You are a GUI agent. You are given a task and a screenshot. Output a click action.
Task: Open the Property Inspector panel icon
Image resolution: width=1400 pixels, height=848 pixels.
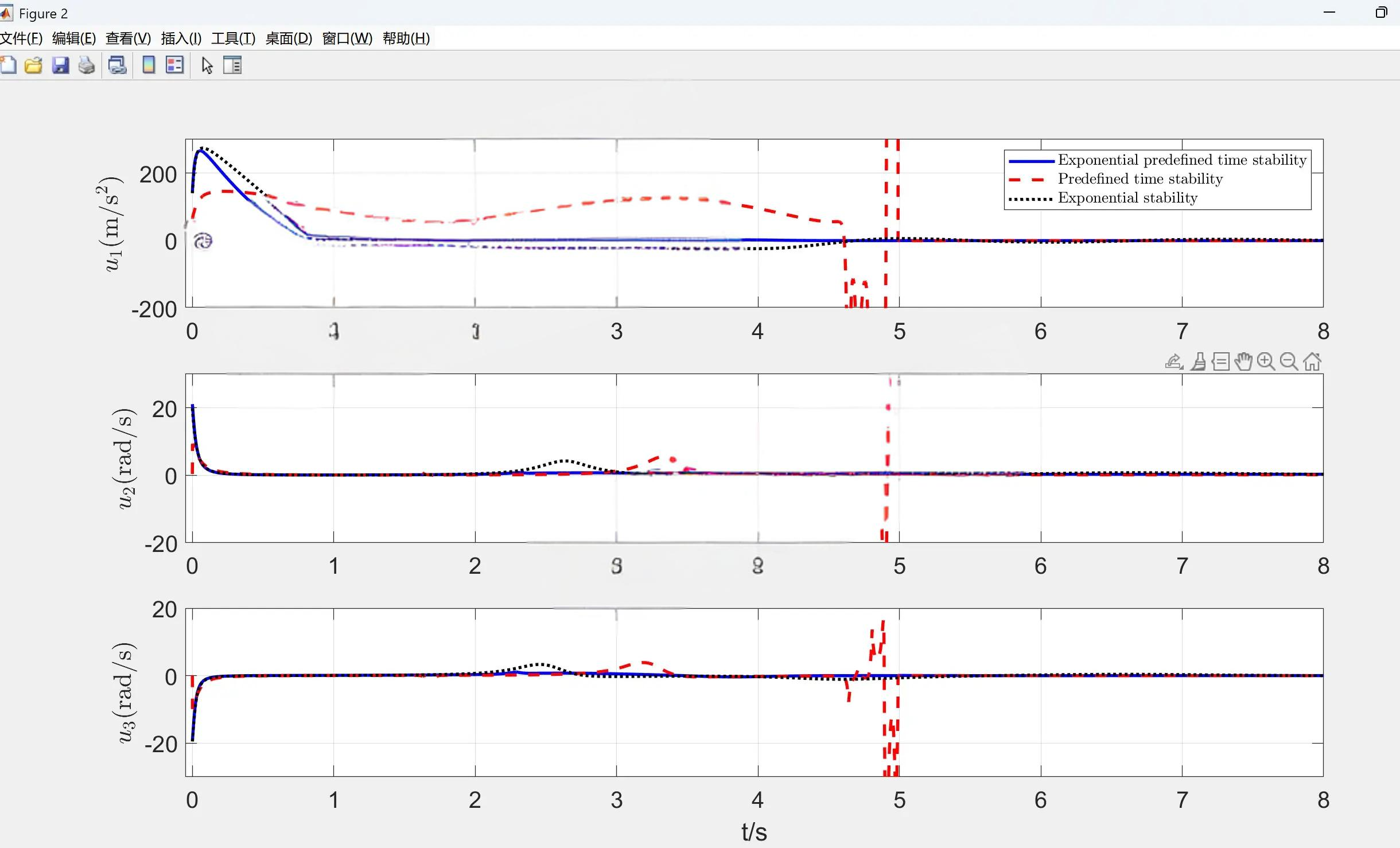(x=232, y=65)
